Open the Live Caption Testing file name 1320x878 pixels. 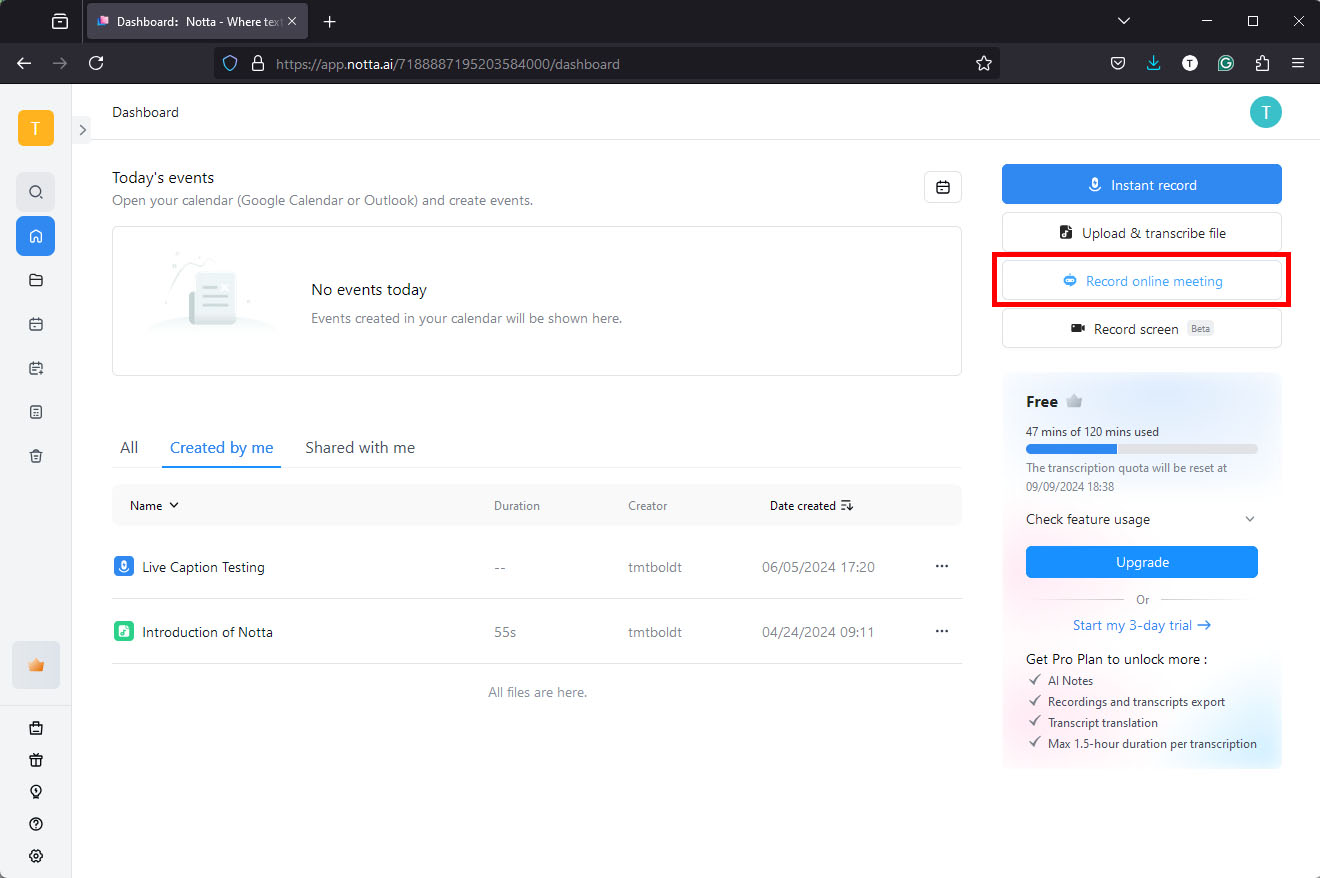pyautogui.click(x=203, y=567)
